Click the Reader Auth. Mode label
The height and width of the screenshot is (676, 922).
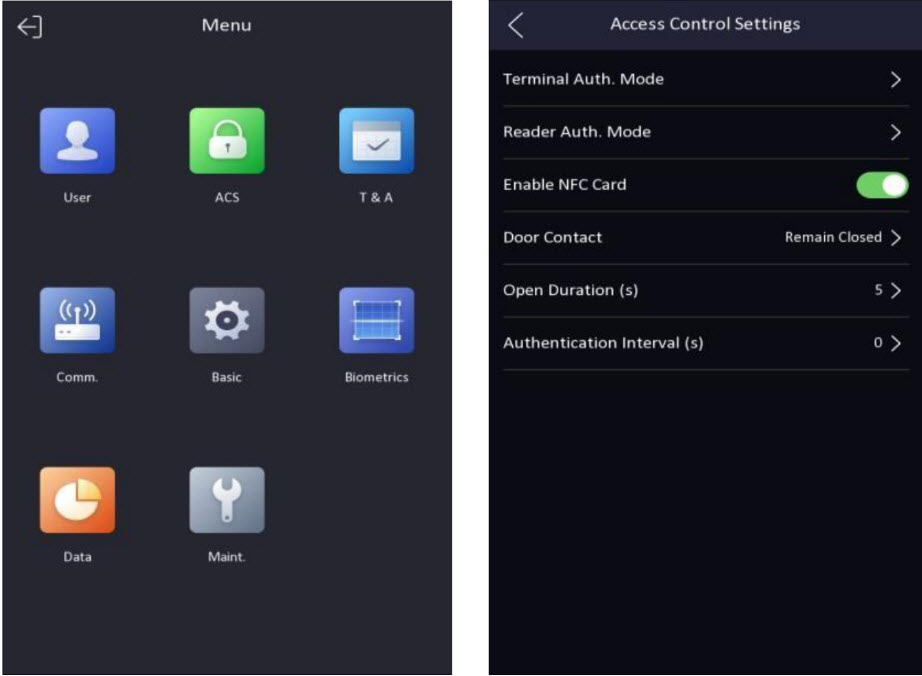(577, 132)
